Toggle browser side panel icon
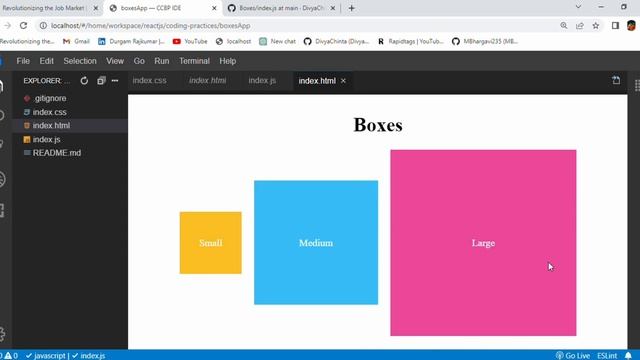 click(615, 25)
